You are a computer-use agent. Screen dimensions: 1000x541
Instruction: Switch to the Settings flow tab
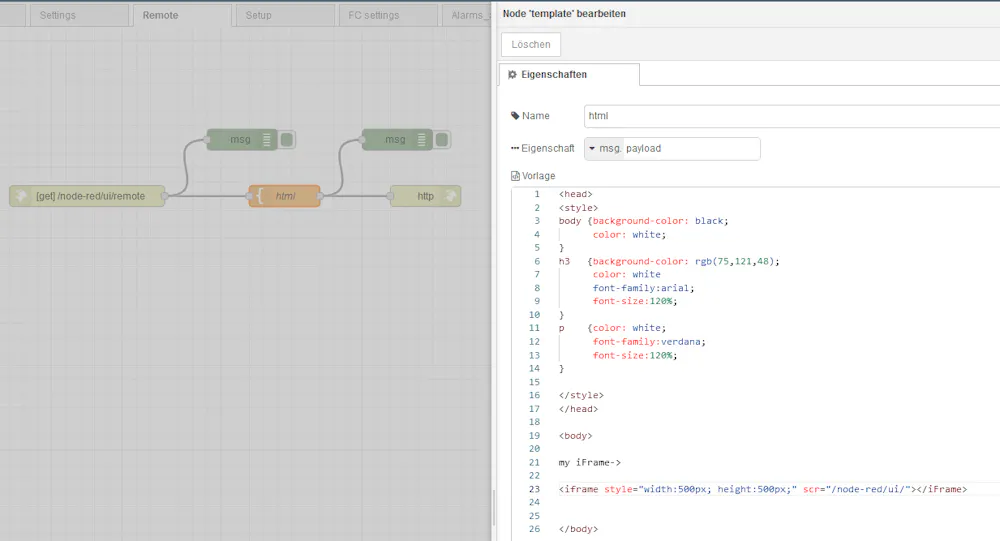click(58, 16)
